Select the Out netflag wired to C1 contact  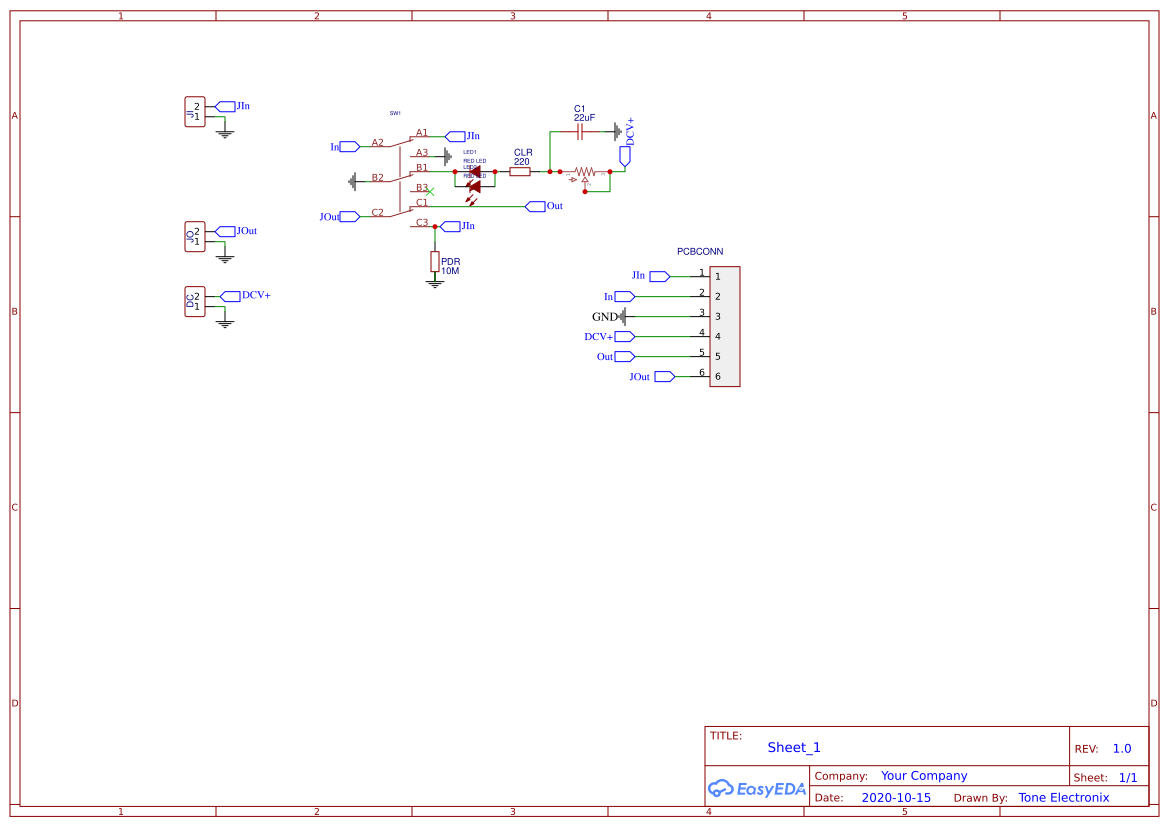[538, 206]
